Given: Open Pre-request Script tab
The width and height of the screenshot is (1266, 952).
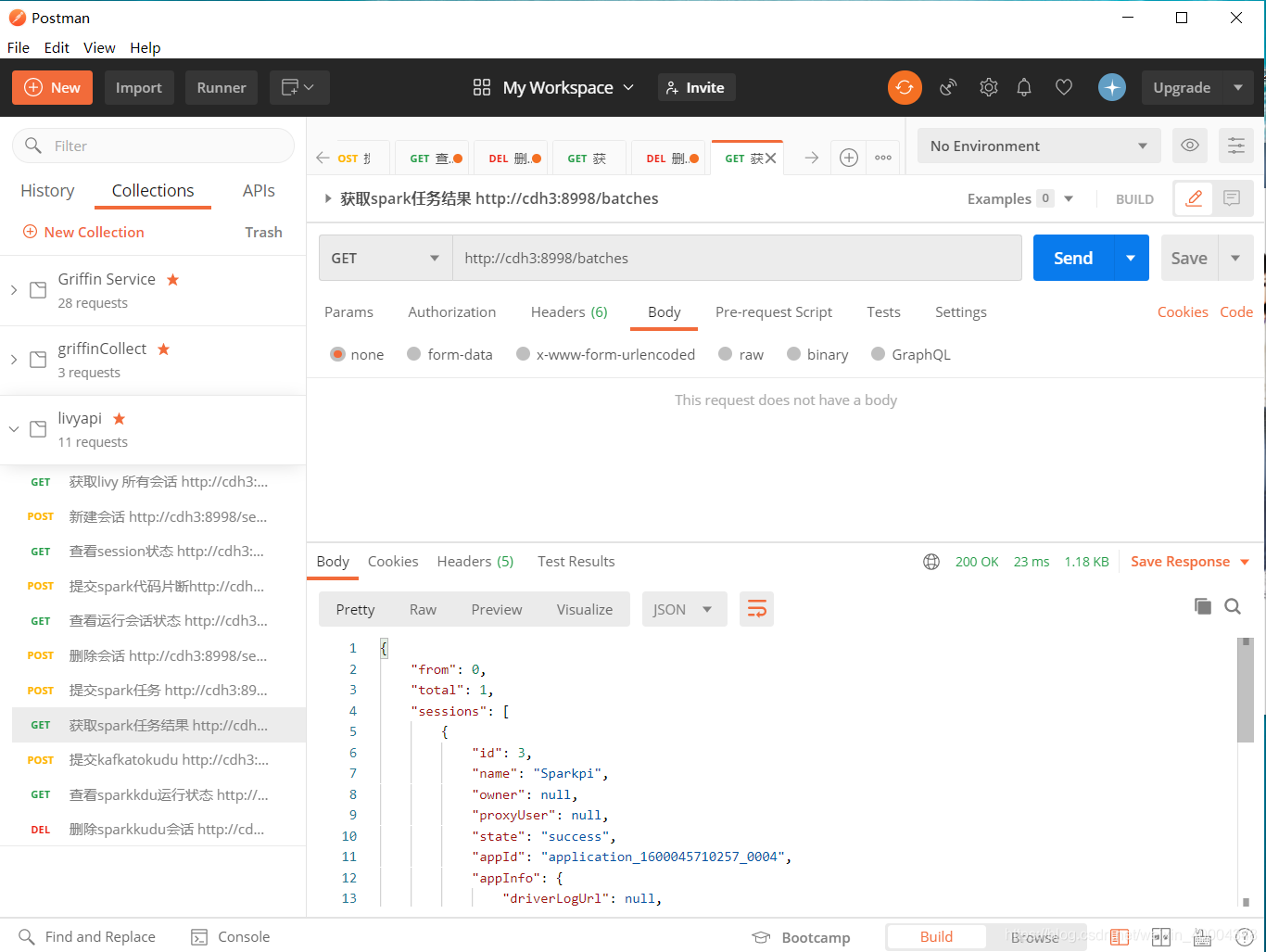Looking at the screenshot, I should pyautogui.click(x=774, y=311).
